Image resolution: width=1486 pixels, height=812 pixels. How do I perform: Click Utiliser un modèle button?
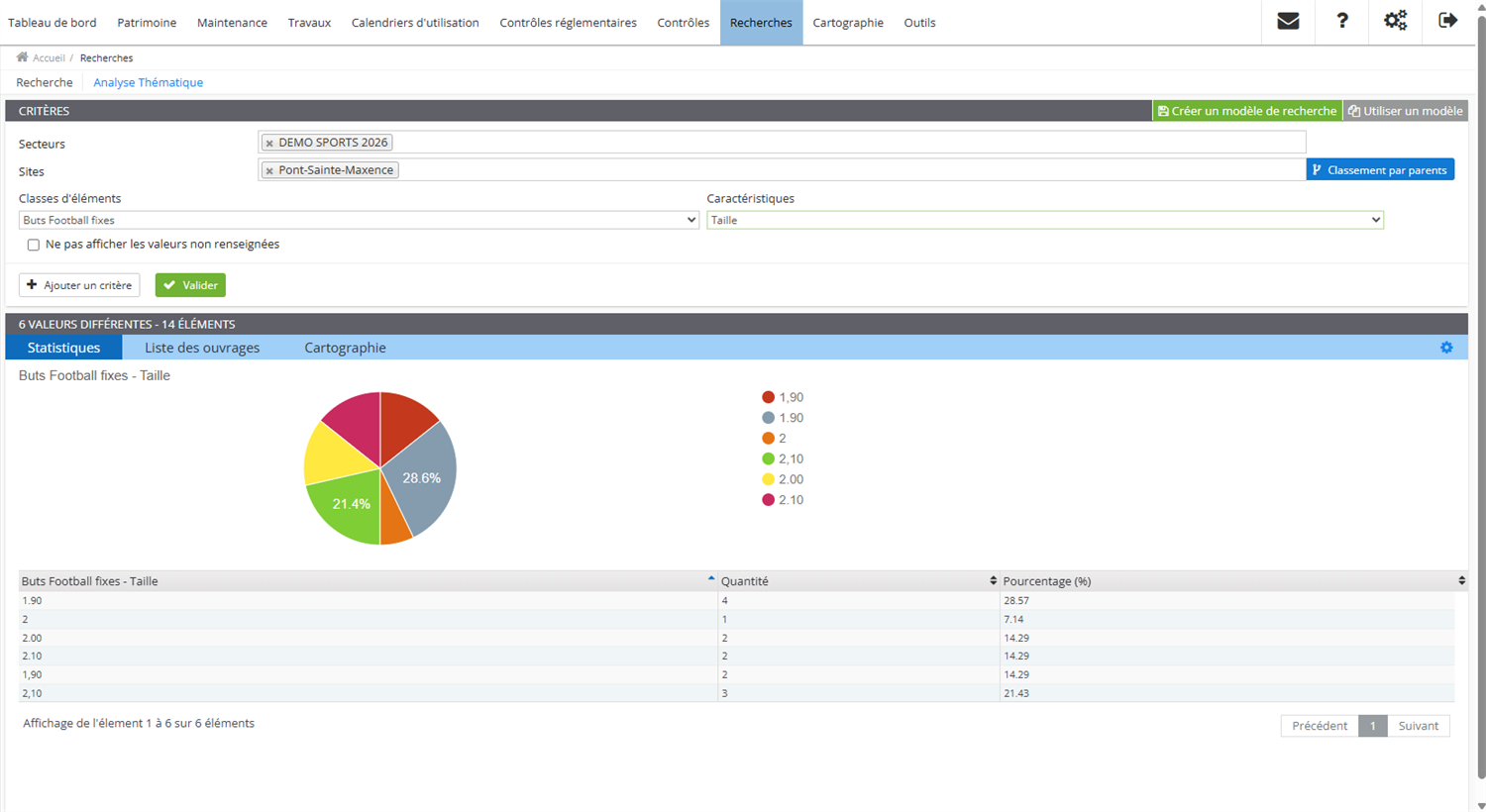(1405, 111)
